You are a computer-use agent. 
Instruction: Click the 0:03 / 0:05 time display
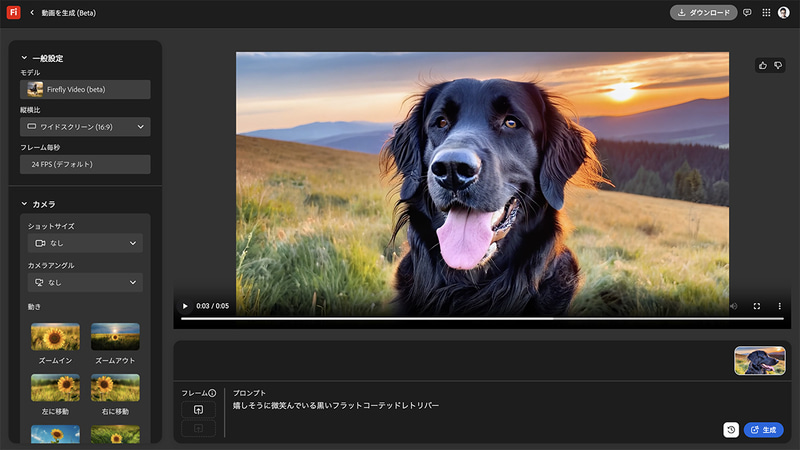pyautogui.click(x=212, y=306)
